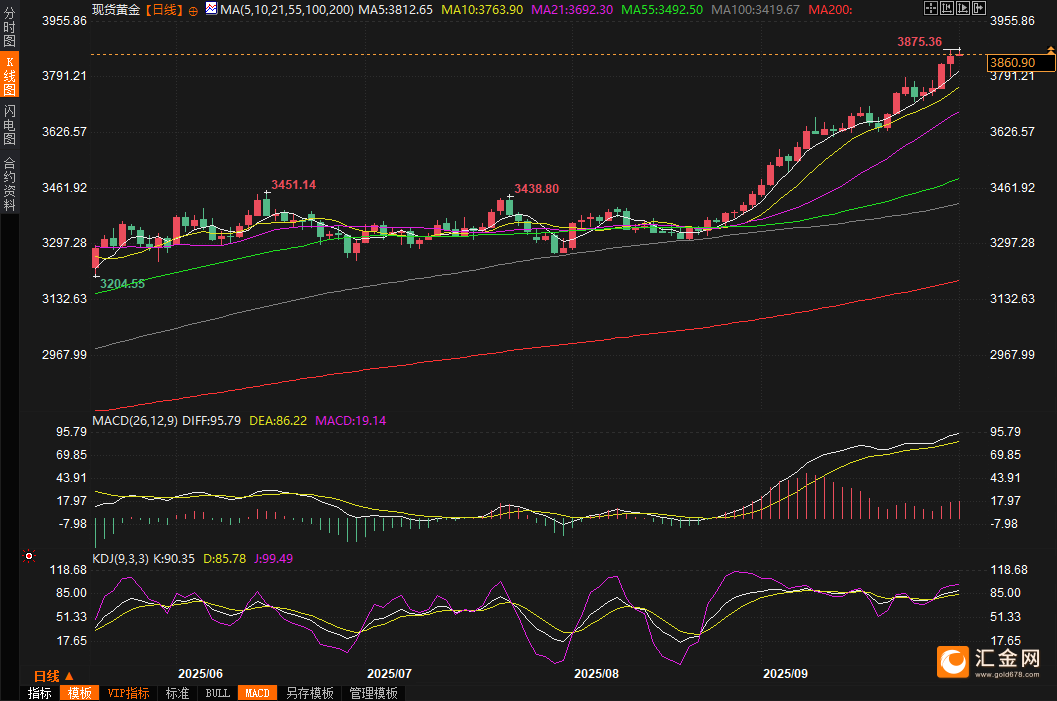Click the rightmost arrow-export chart toolbar icon
This screenshot has height=701, width=1057.
pyautogui.click(x=978, y=8)
